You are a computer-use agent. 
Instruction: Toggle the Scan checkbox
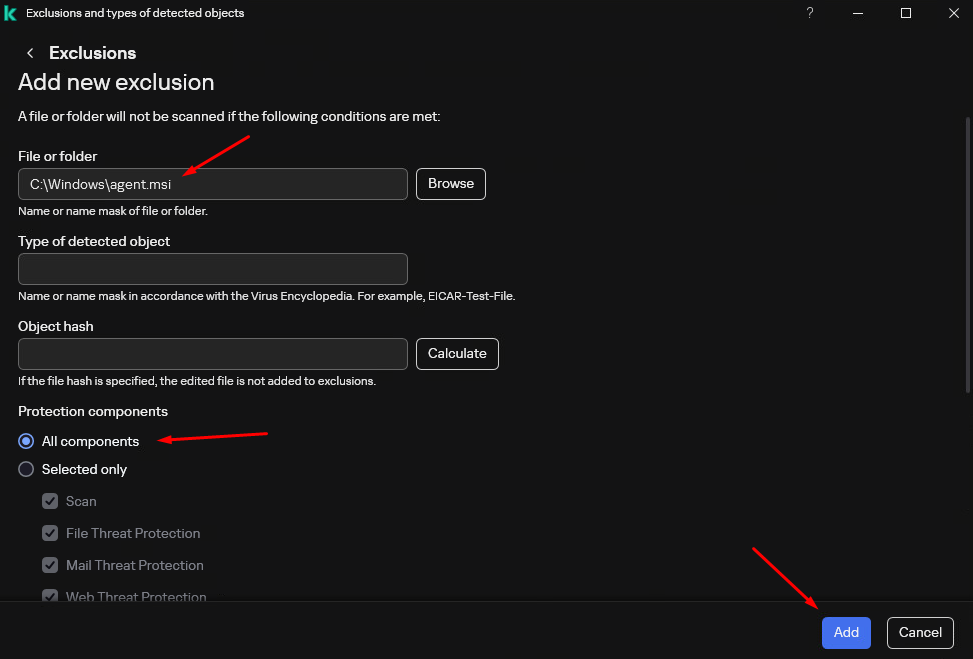(x=50, y=501)
